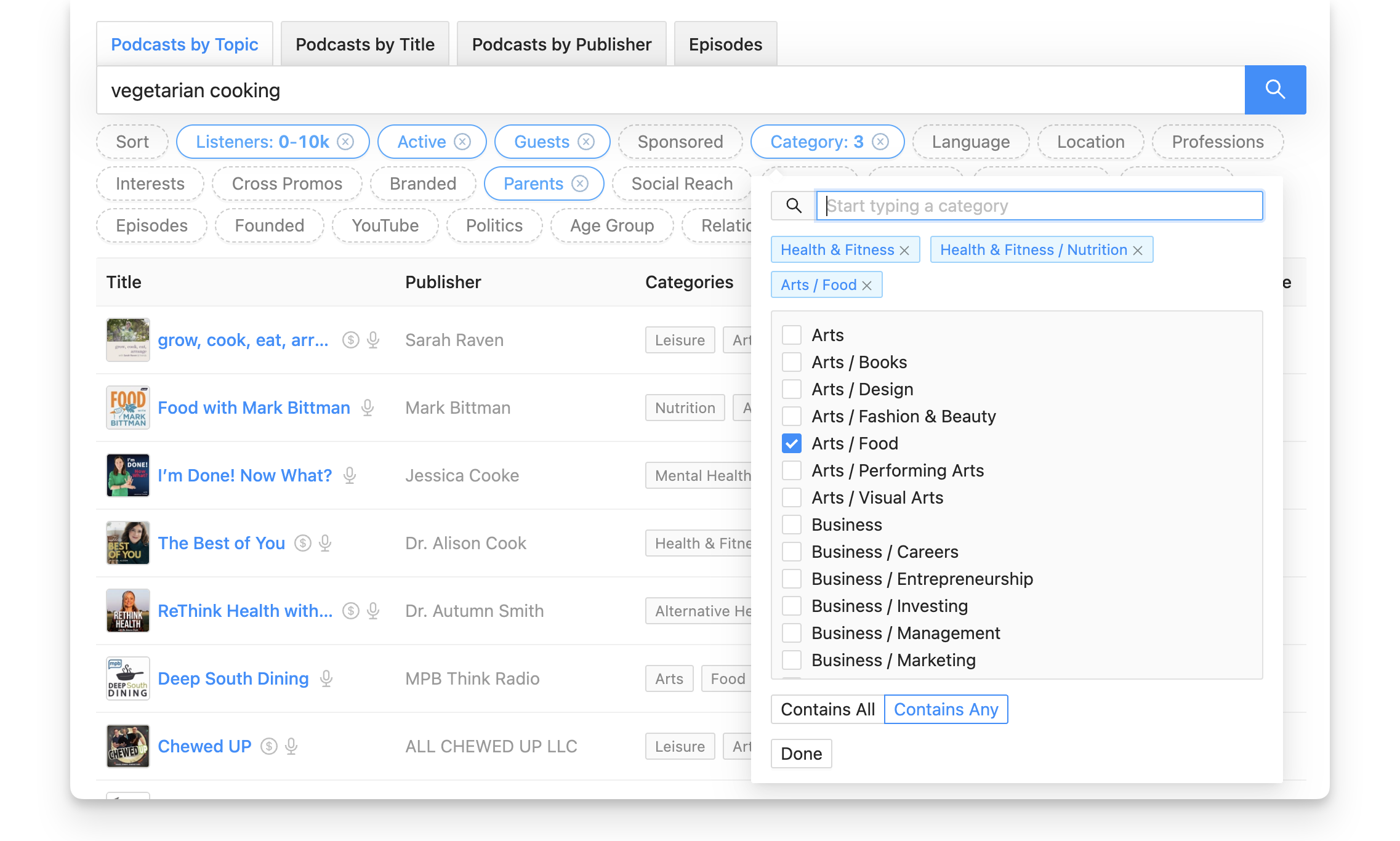
Task: Remove Health & Fitness / Nutrition tag
Action: pos(1138,251)
